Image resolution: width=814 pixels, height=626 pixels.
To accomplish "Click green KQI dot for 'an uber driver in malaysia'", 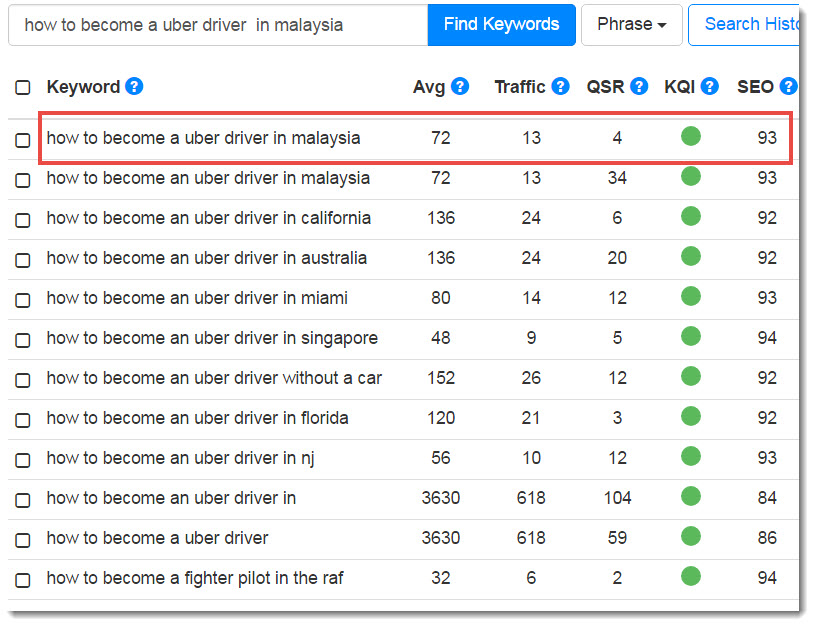I will (x=691, y=176).
